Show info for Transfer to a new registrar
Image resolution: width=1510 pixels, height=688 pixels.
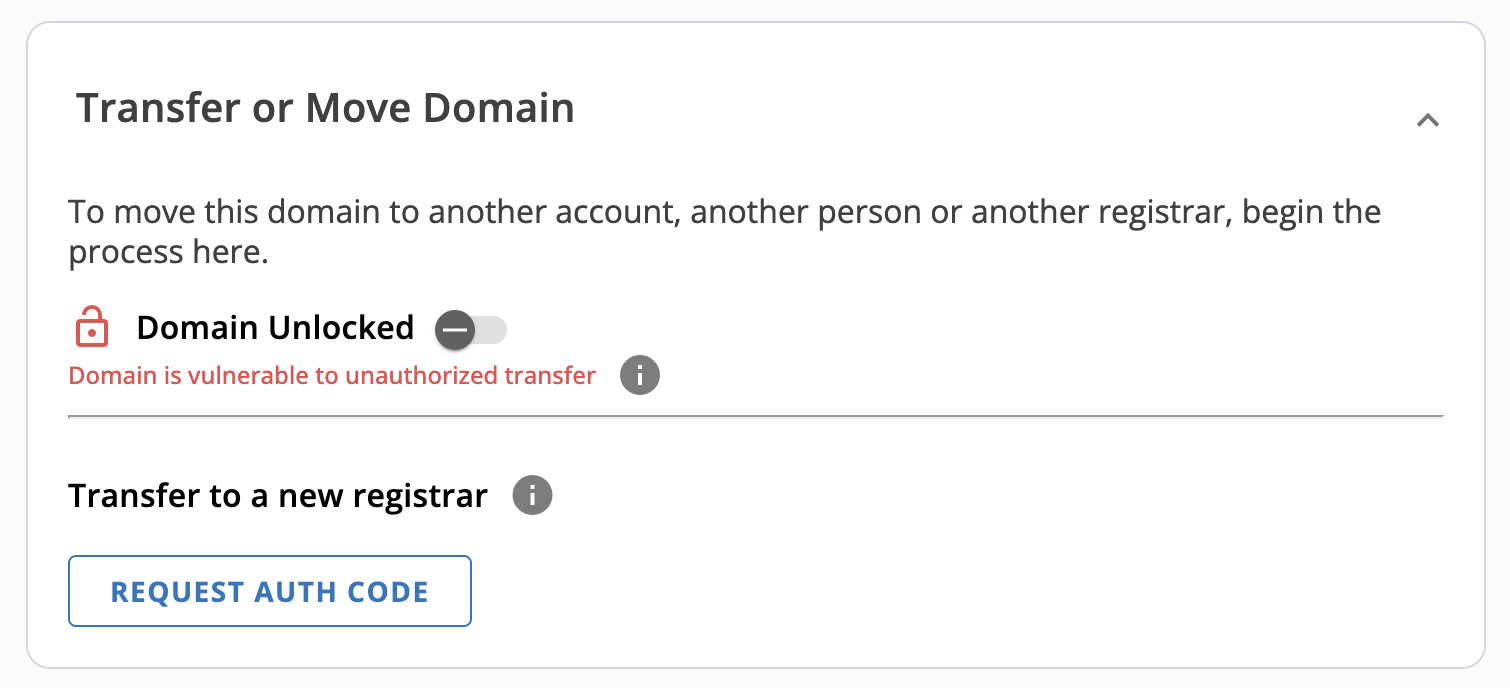(532, 495)
